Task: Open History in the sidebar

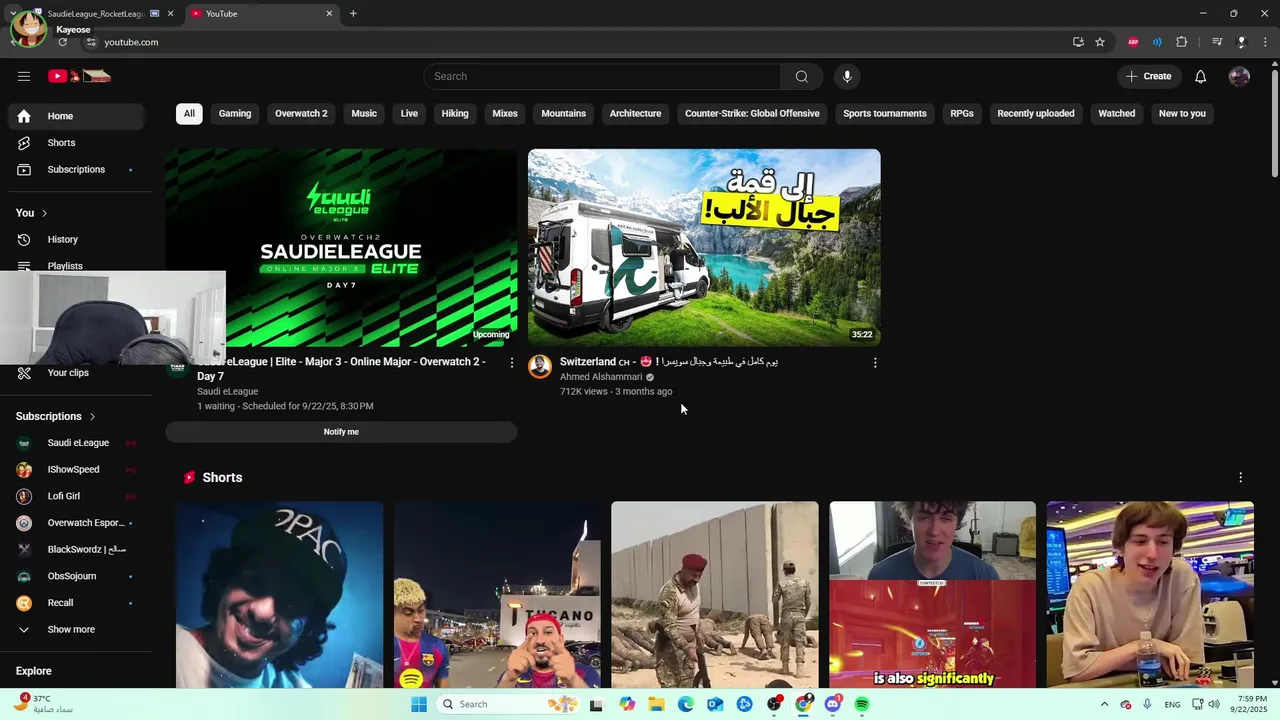Action: coord(76,240)
